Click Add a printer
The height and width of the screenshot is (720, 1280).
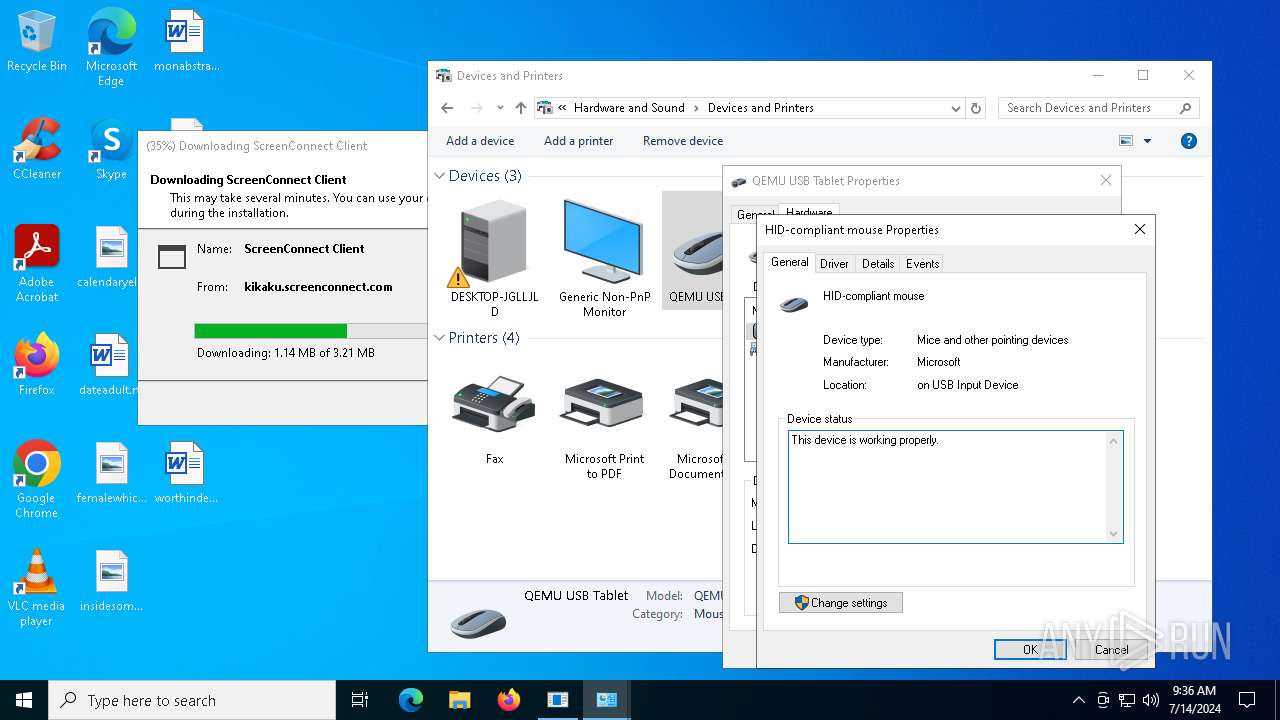(x=578, y=141)
